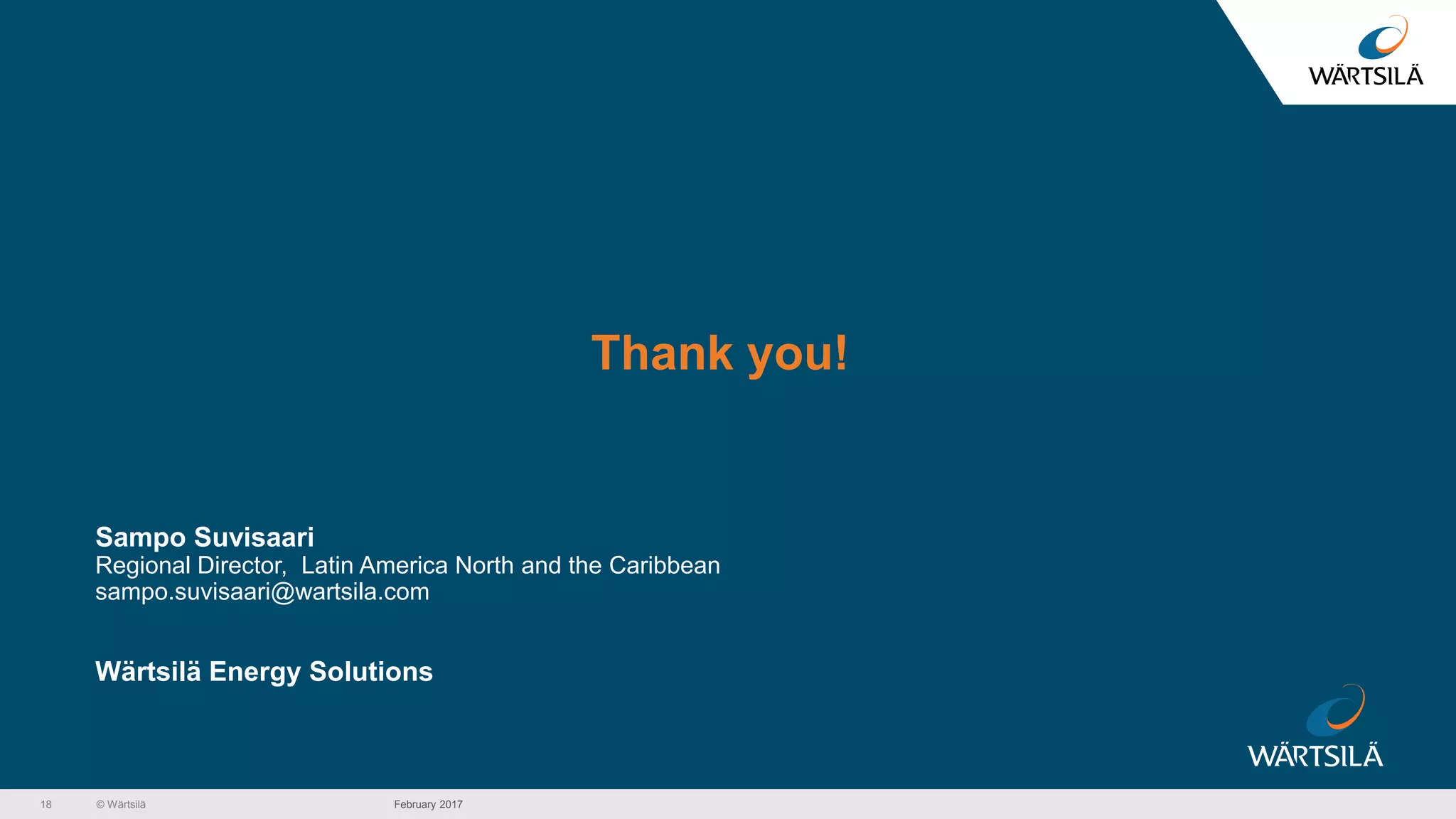The width and height of the screenshot is (1456, 819).
Task: Click the Wärtsilä Energy Solutions text
Action: click(x=264, y=672)
